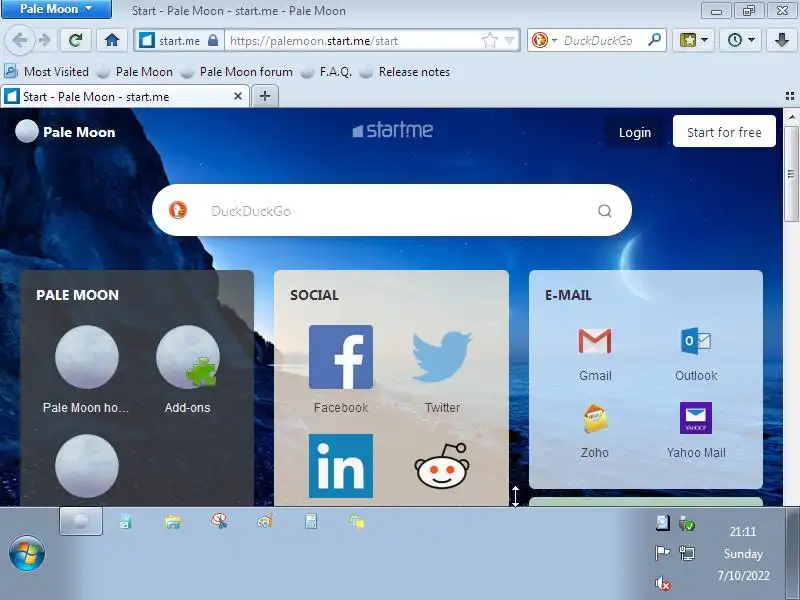Open the Outlook icon
Image resolution: width=800 pixels, height=600 pixels.
[x=696, y=341]
